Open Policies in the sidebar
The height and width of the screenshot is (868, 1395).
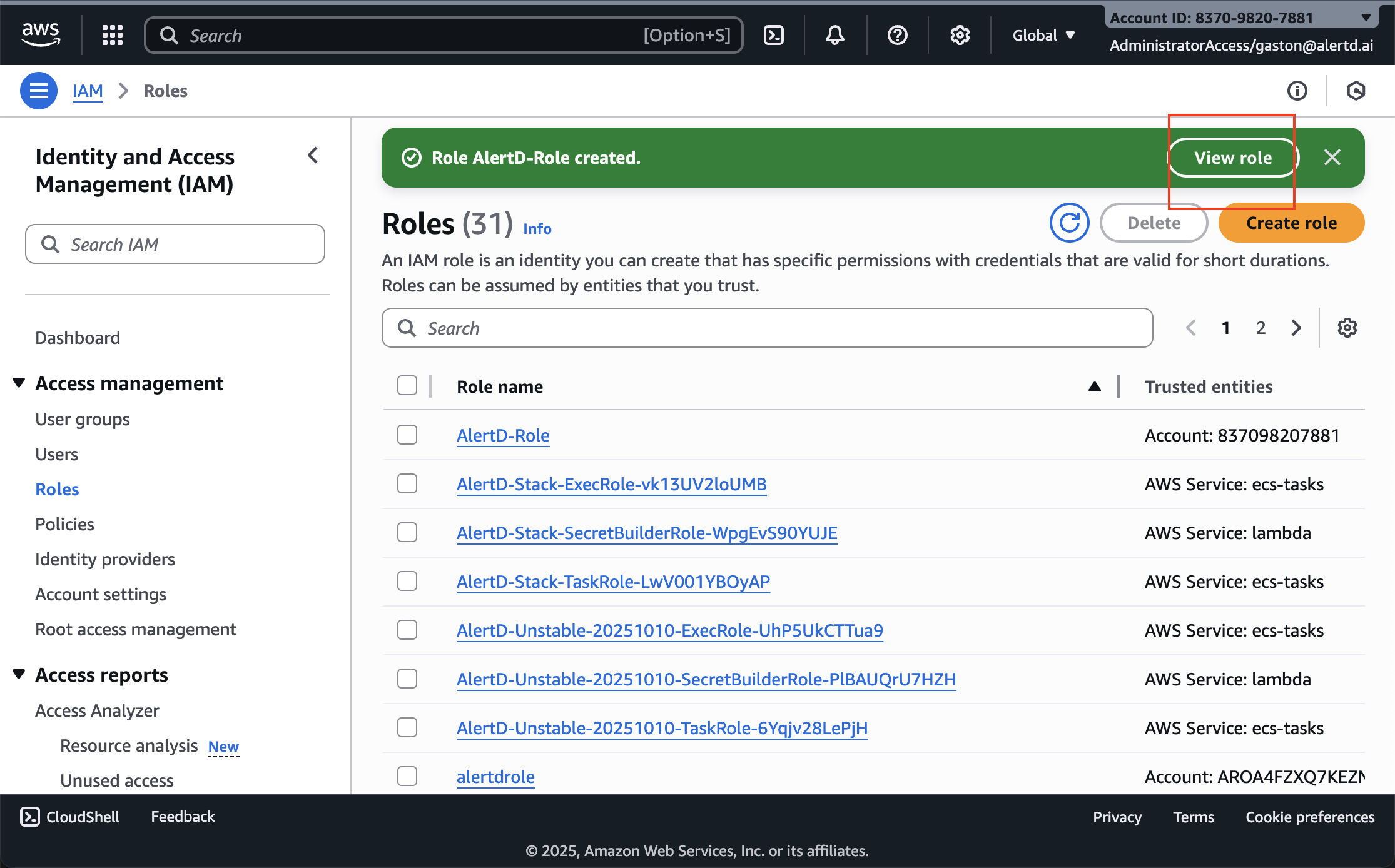click(64, 524)
